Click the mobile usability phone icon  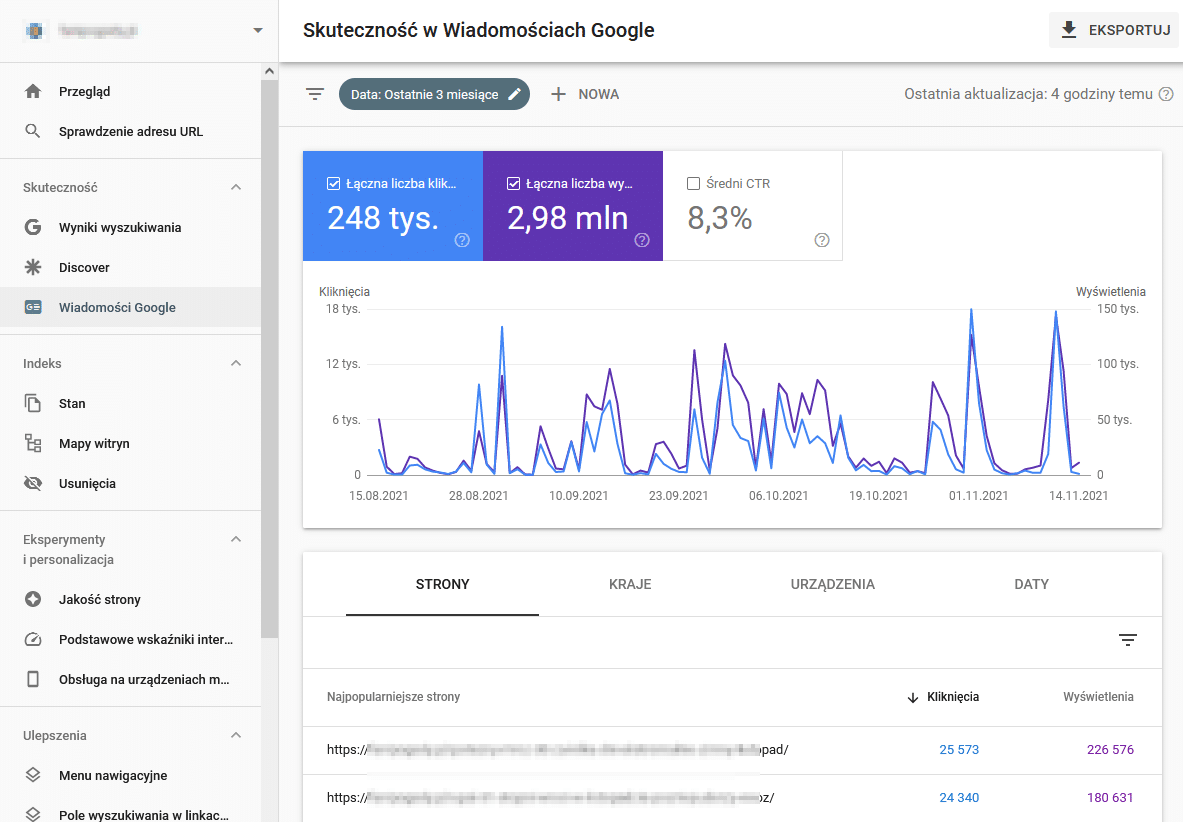tap(33, 679)
